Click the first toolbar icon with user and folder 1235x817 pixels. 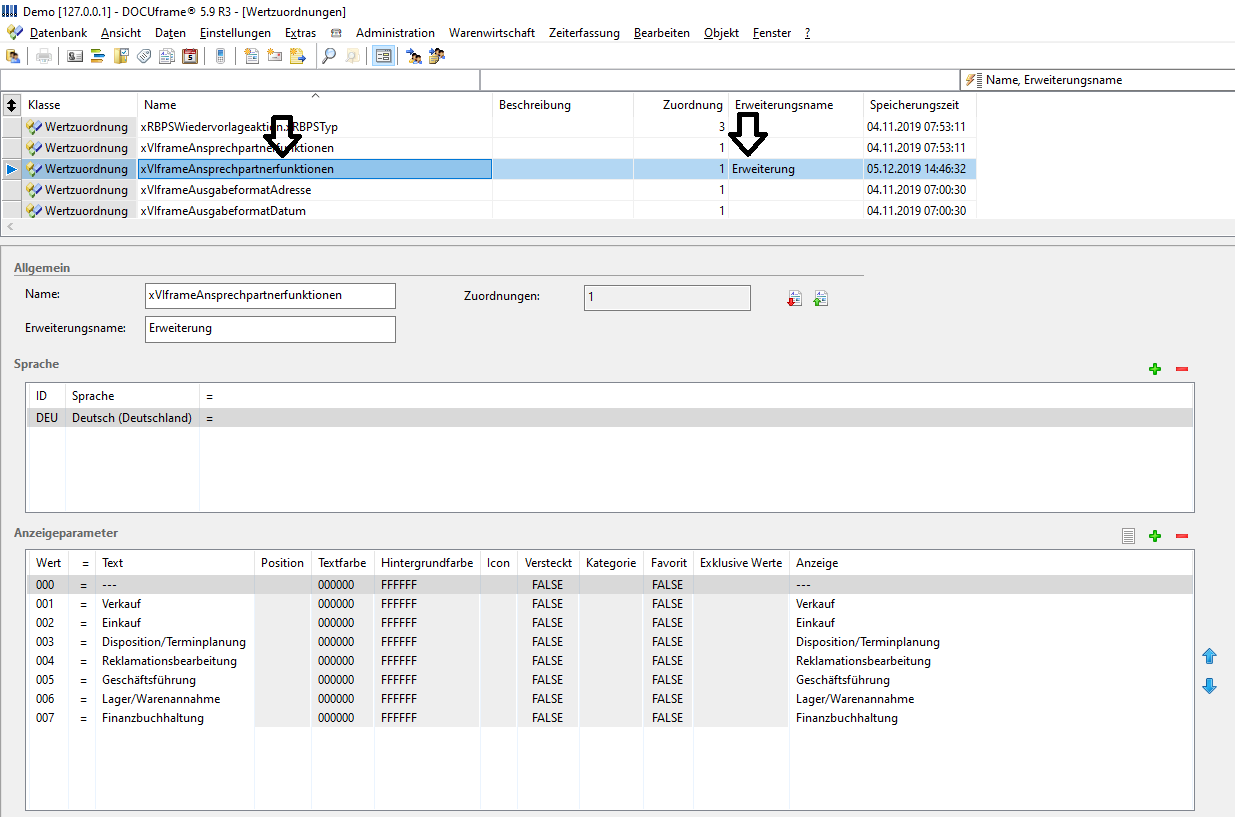[13, 56]
